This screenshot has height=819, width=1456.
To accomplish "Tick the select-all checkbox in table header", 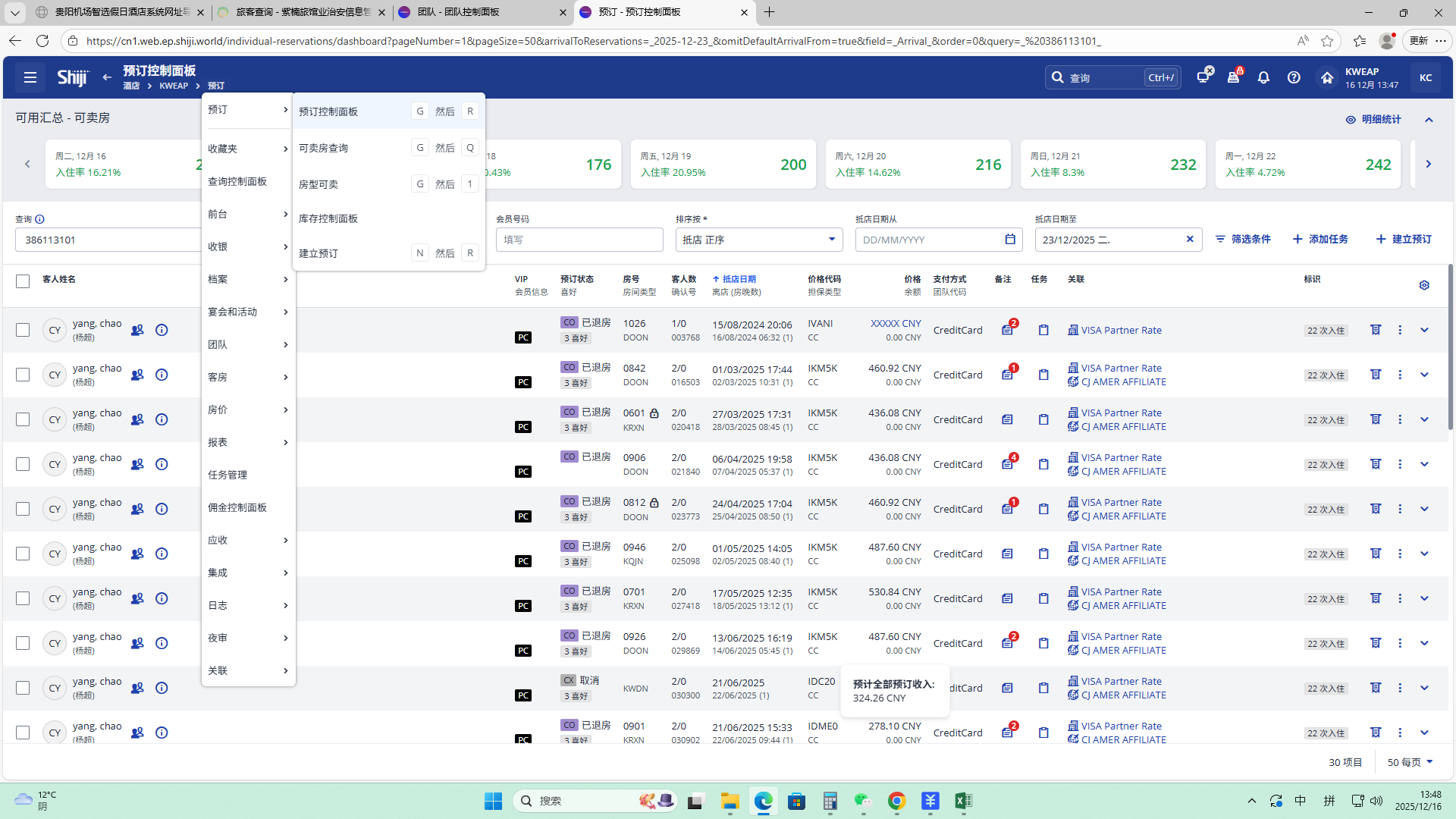I will (x=23, y=281).
